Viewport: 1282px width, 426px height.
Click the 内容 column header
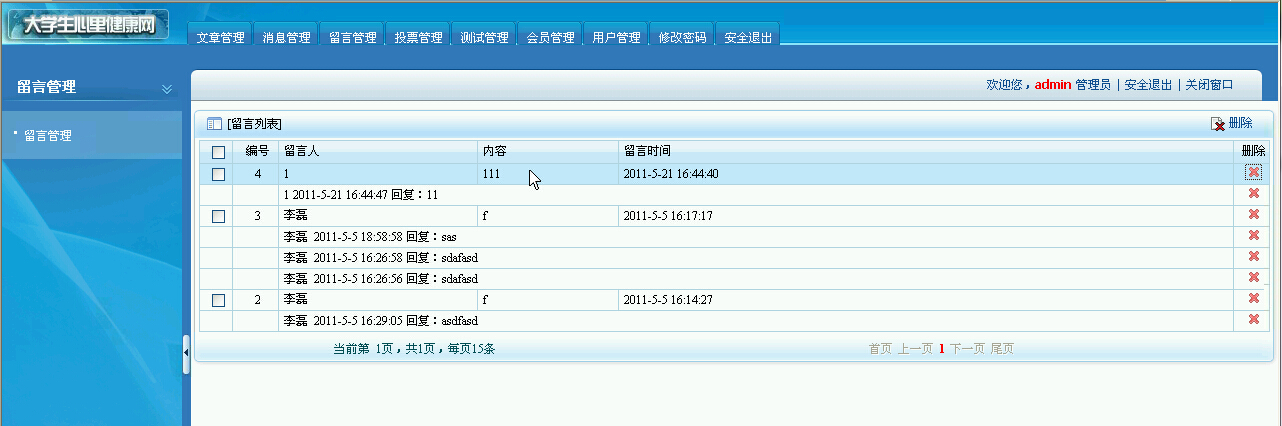(x=494, y=151)
